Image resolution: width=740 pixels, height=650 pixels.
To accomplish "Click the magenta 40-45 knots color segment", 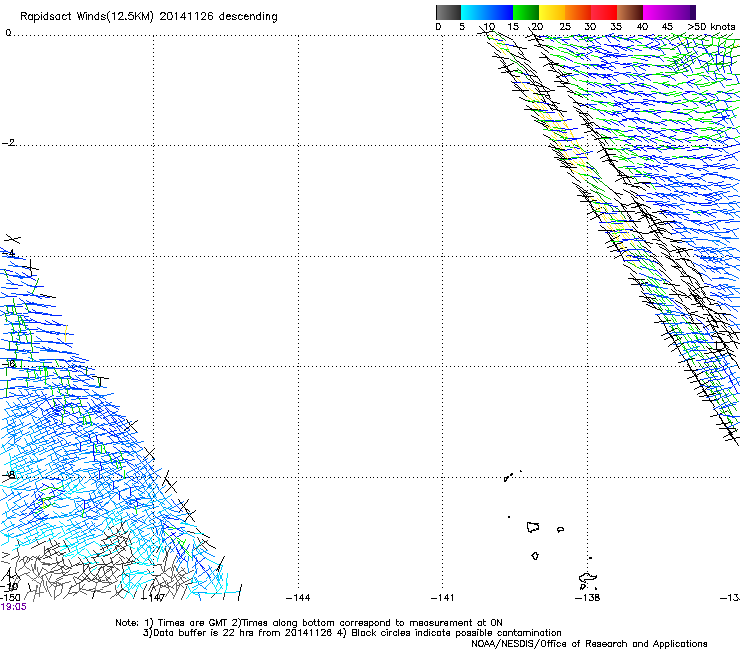I will (x=656, y=12).
